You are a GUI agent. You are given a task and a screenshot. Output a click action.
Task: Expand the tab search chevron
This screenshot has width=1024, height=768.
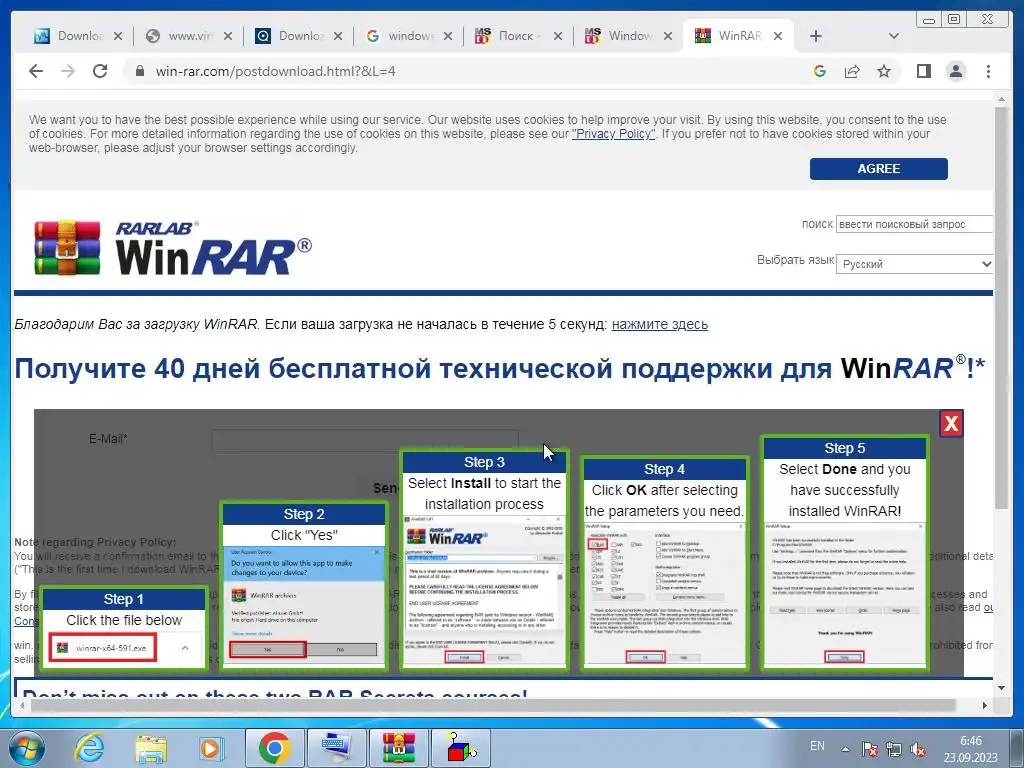coord(894,36)
